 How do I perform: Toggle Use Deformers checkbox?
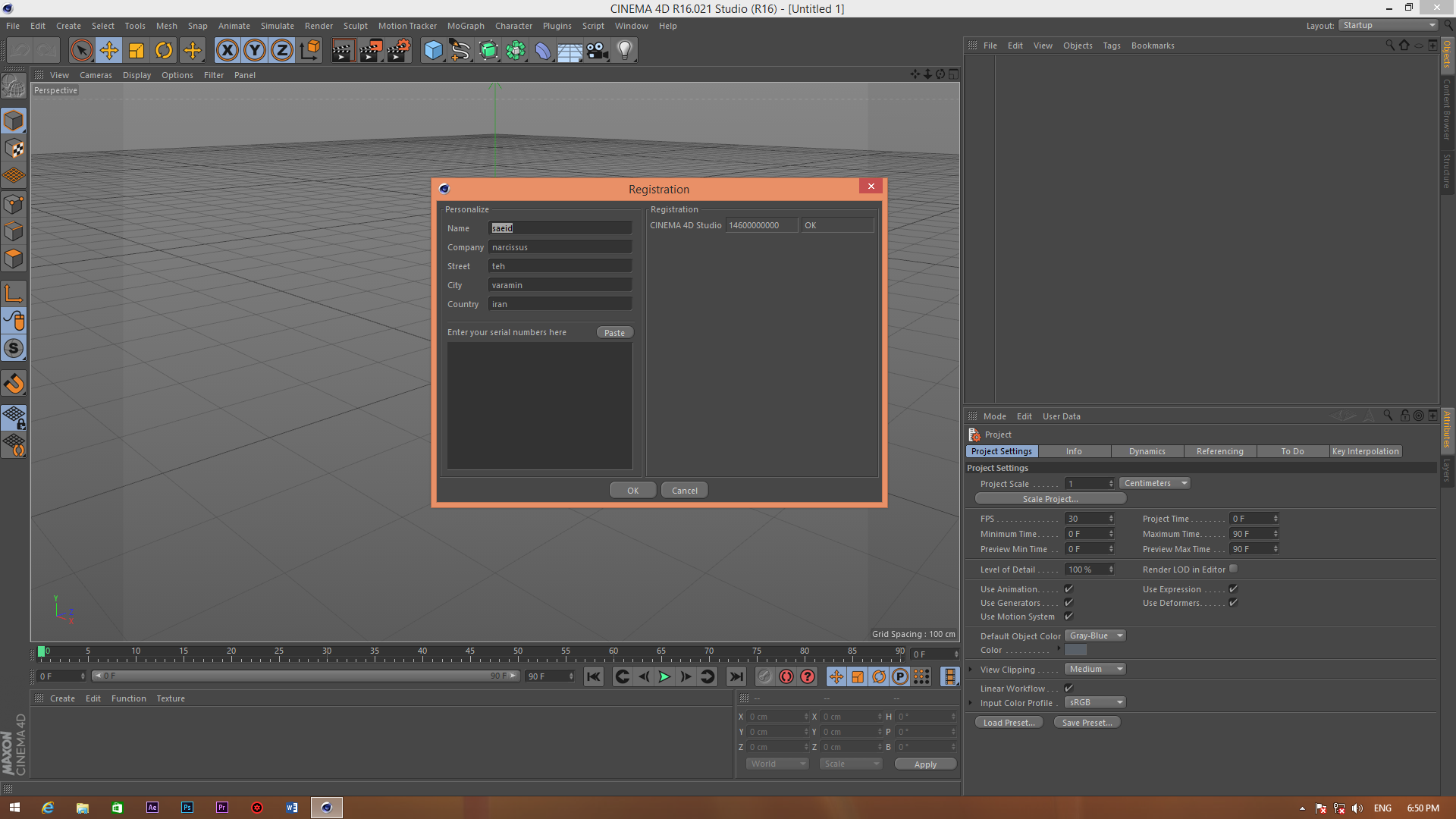coord(1233,603)
